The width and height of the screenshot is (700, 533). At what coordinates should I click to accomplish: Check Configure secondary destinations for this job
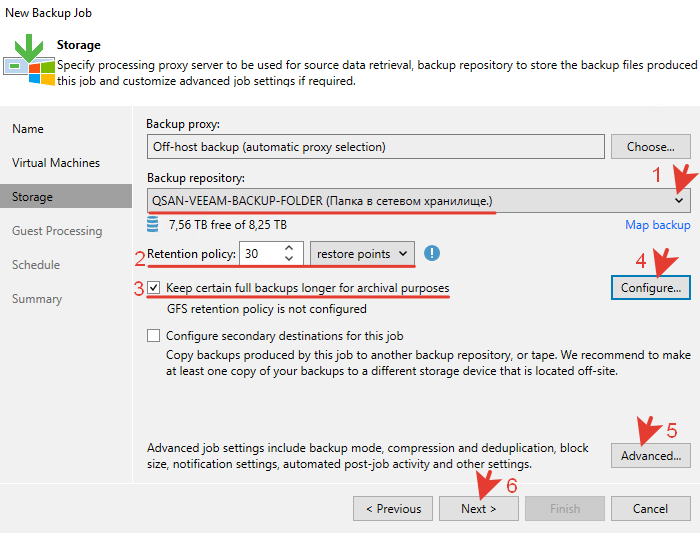tap(153, 336)
